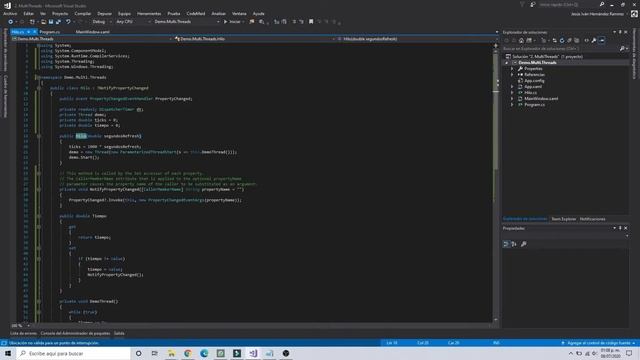Open the Solution Explorer search options dropdown
640x360 pixels.
(x=627, y=49)
